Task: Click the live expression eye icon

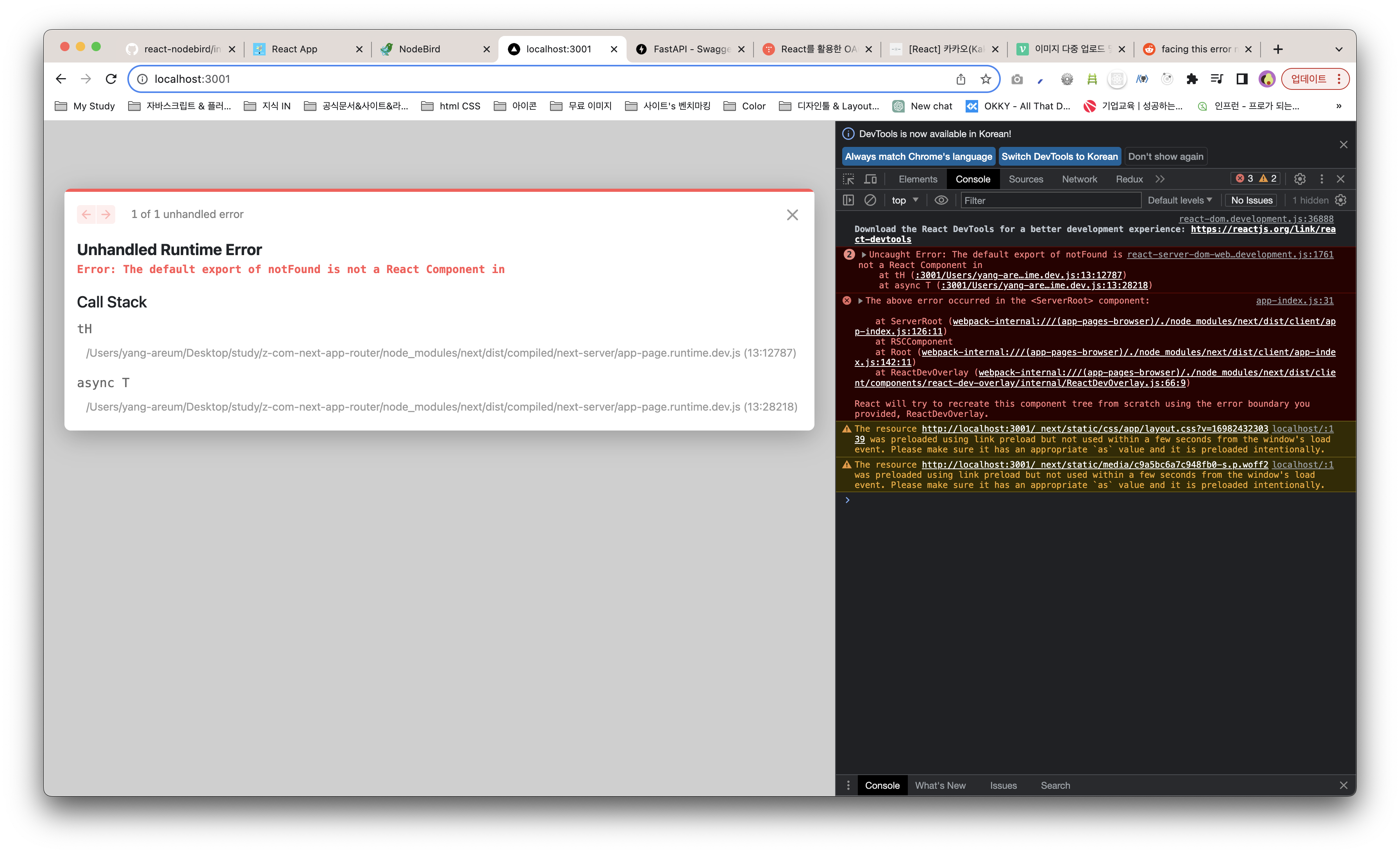Action: tap(941, 200)
